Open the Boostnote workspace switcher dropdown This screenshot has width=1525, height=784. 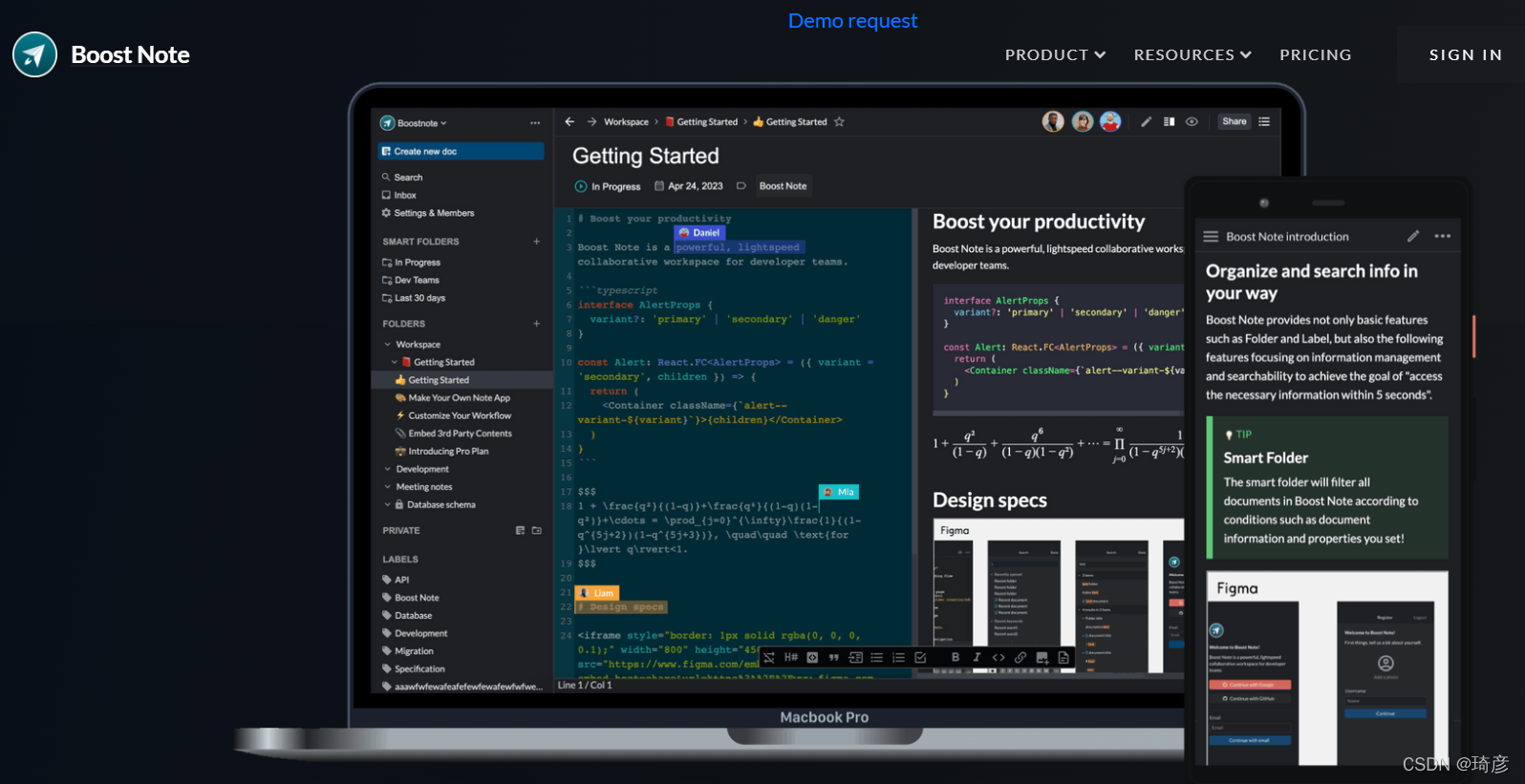tap(414, 123)
